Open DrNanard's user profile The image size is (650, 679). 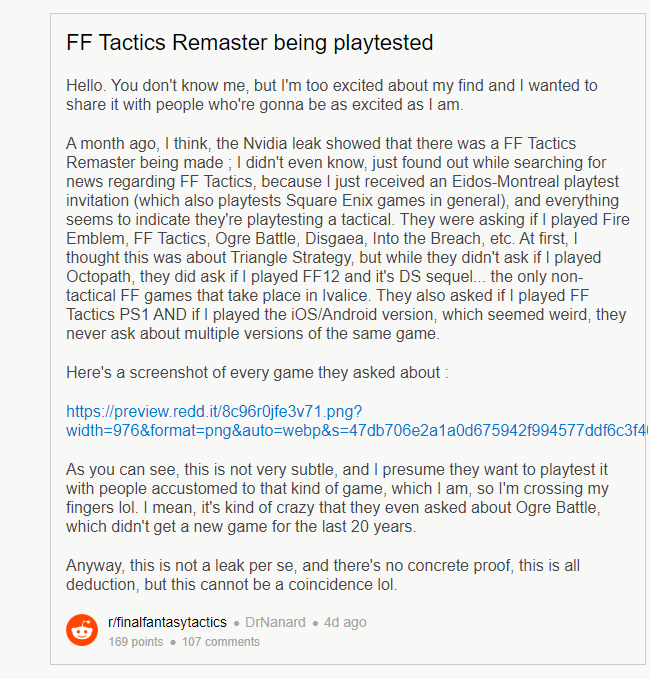[275, 622]
